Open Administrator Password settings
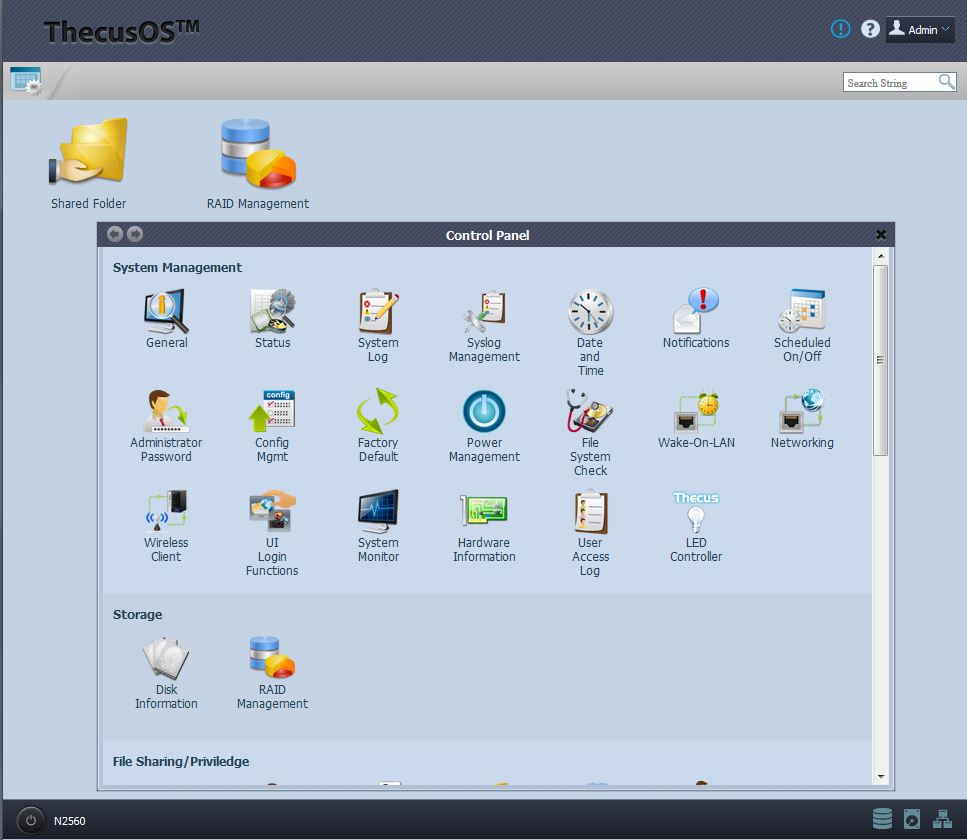 166,426
